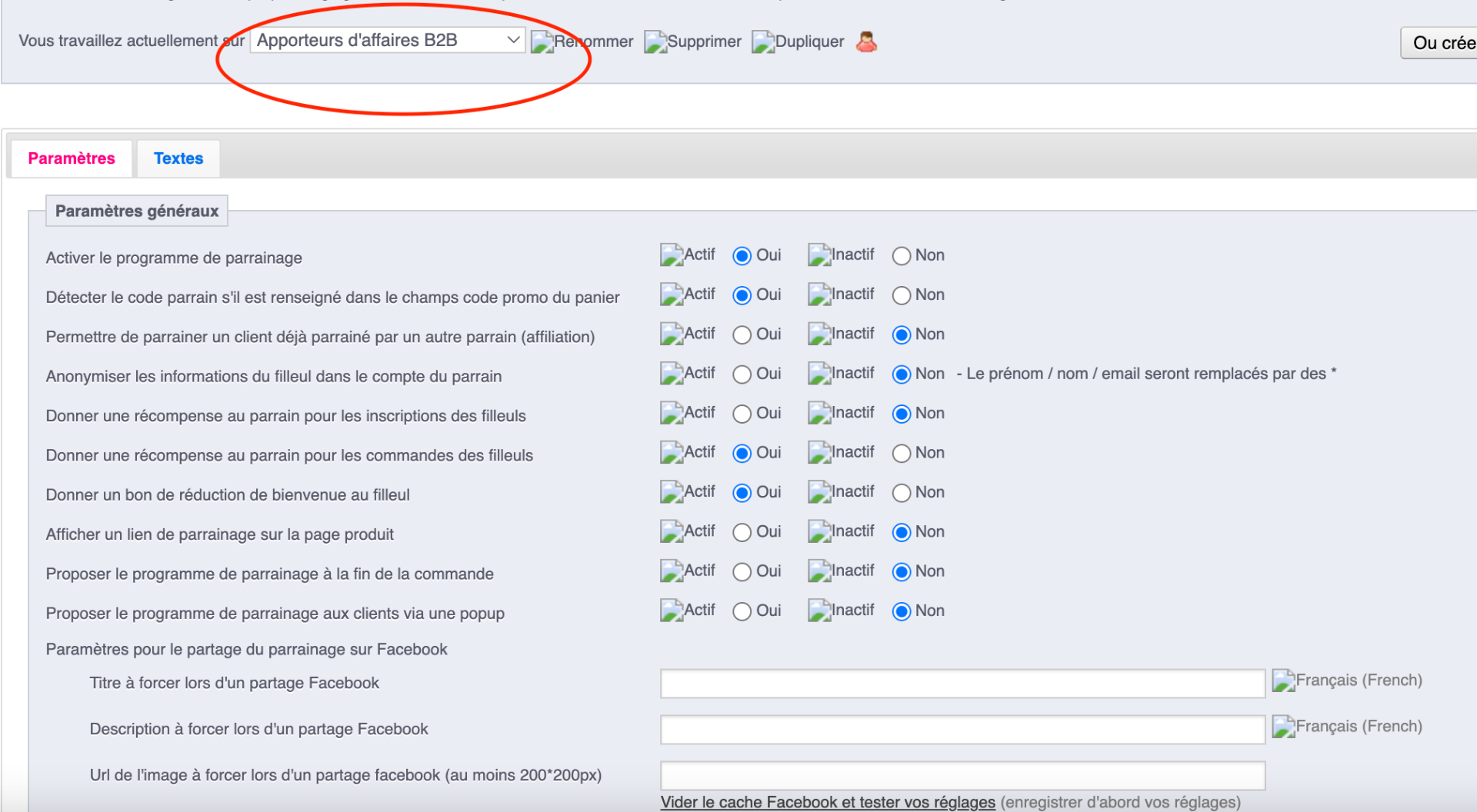Select Oui for "Afficher un lien de parrainage"

click(x=742, y=532)
